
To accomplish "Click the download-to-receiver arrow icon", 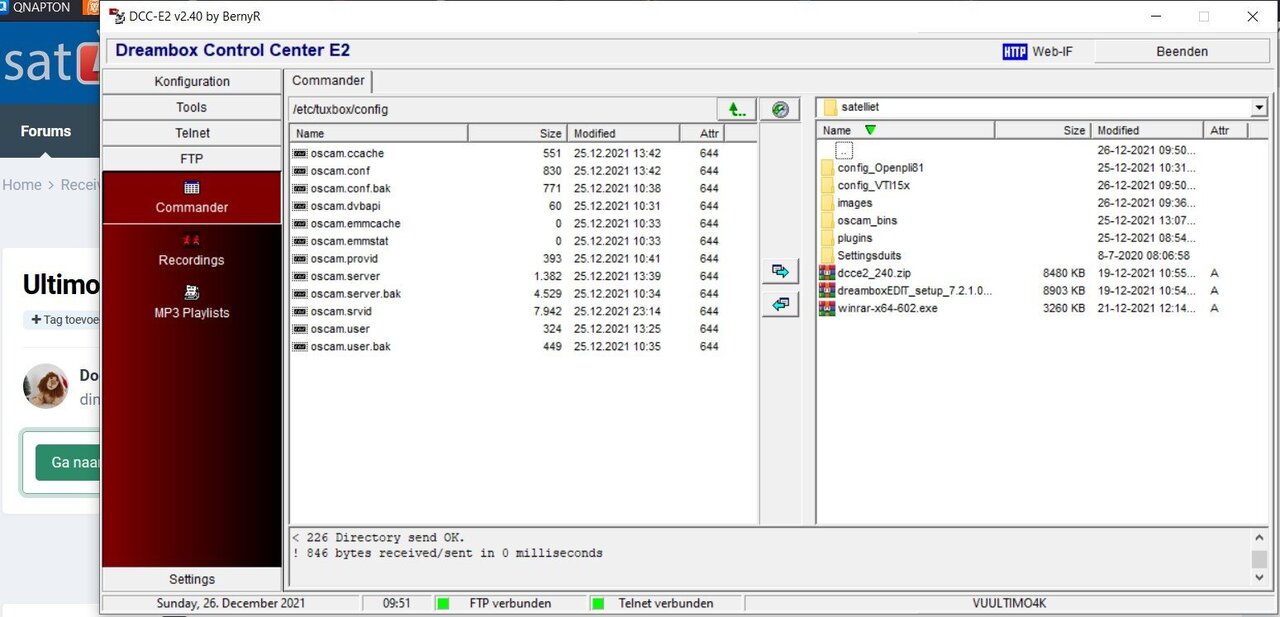I will pyautogui.click(x=780, y=270).
